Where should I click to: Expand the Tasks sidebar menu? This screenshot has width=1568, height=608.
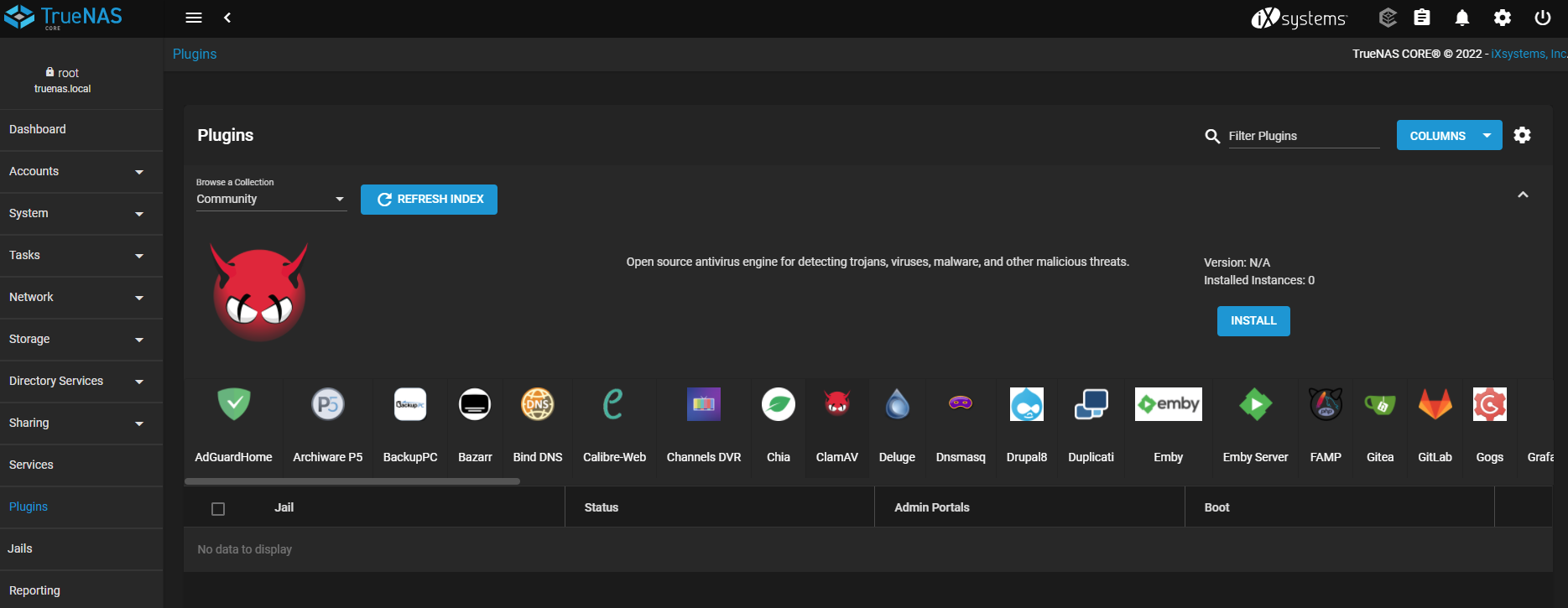pos(81,256)
